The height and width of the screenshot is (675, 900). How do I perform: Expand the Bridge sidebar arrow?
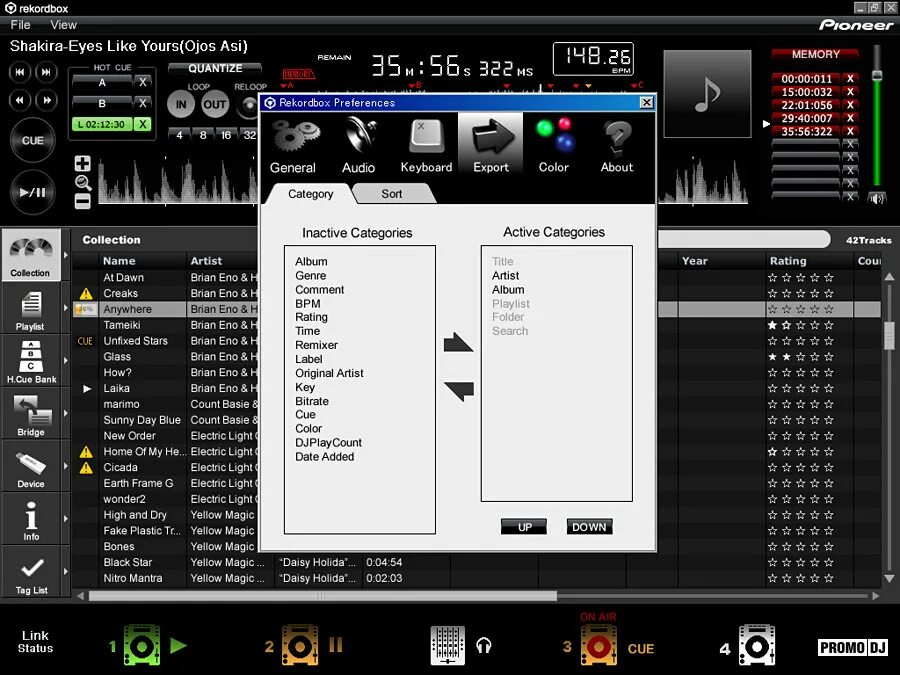65,413
